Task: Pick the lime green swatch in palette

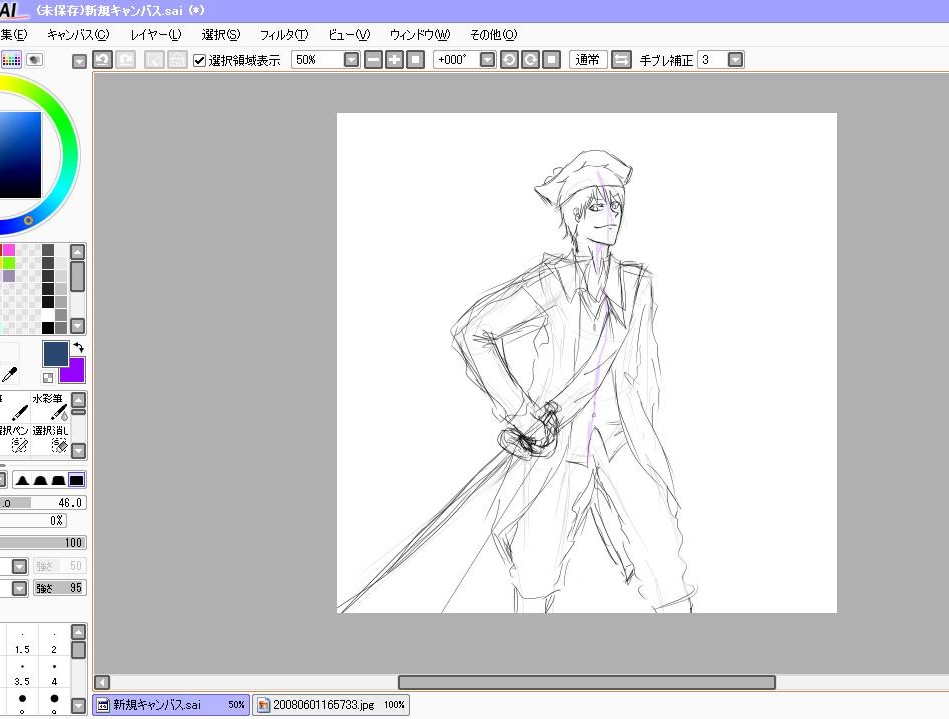Action: [x=9, y=263]
